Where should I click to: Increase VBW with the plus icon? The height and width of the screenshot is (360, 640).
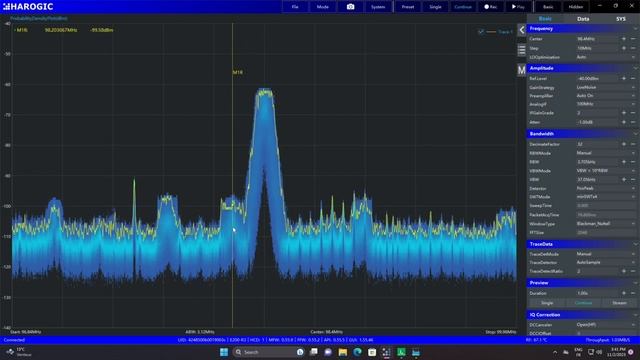pyautogui.click(x=624, y=180)
